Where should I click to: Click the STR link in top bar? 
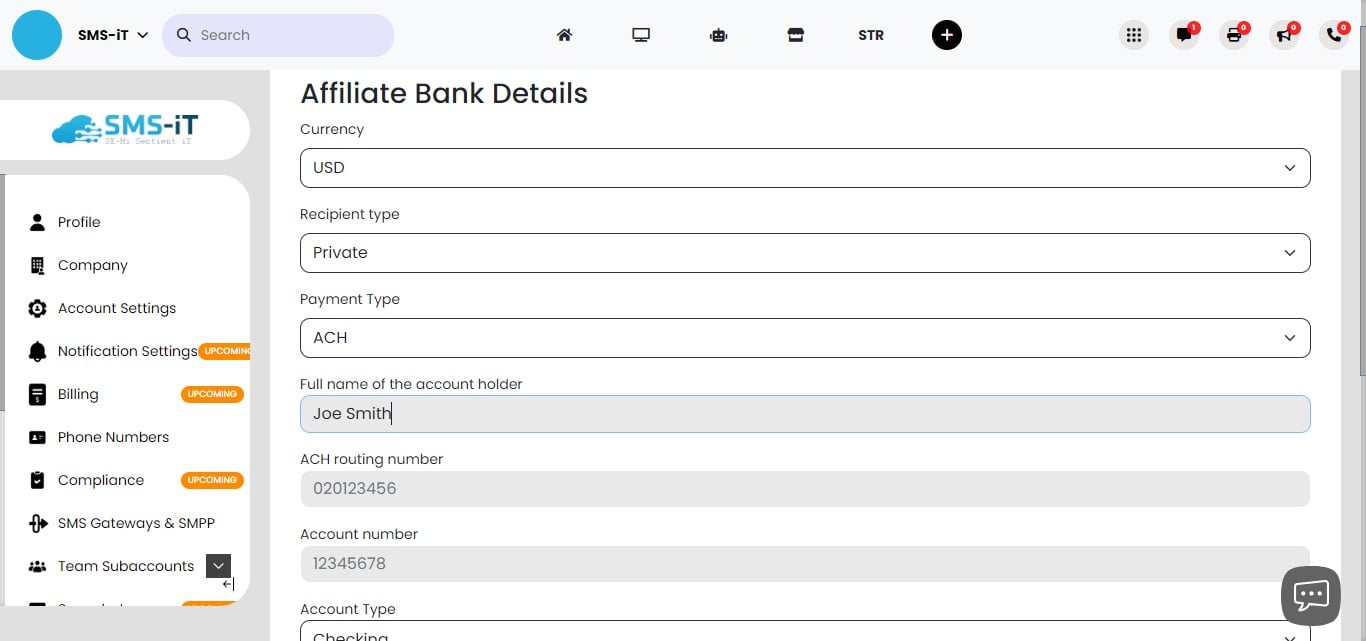870,35
